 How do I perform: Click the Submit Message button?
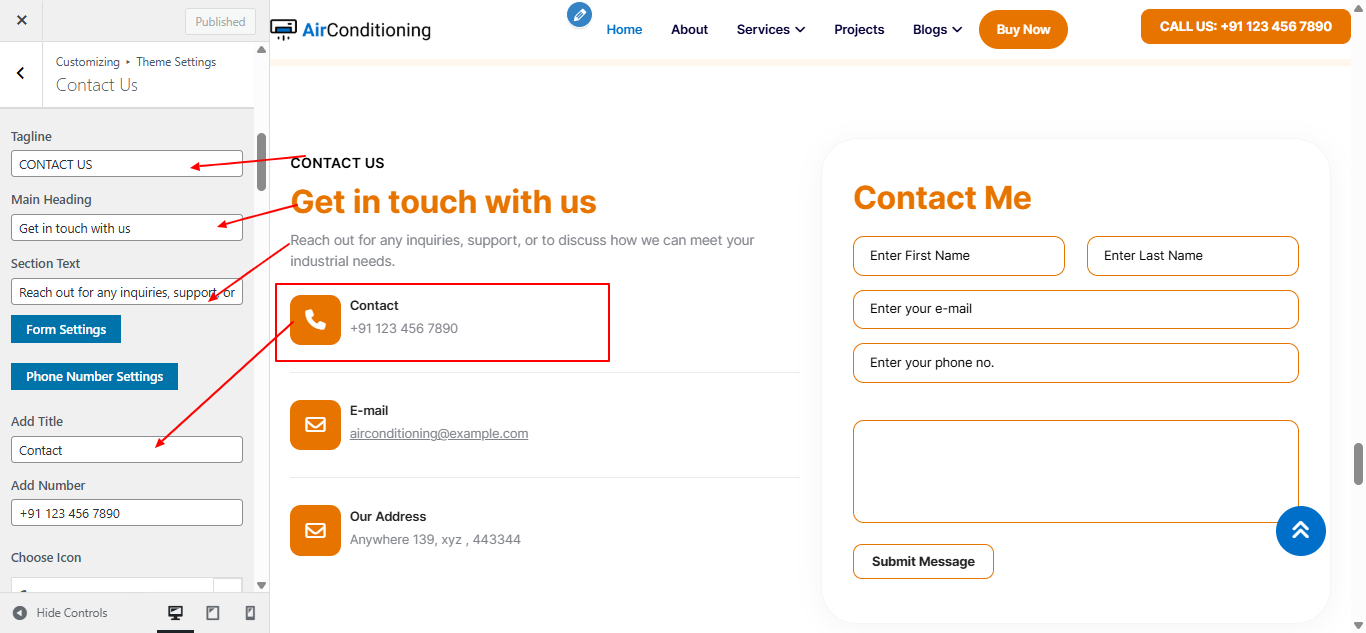tap(923, 561)
